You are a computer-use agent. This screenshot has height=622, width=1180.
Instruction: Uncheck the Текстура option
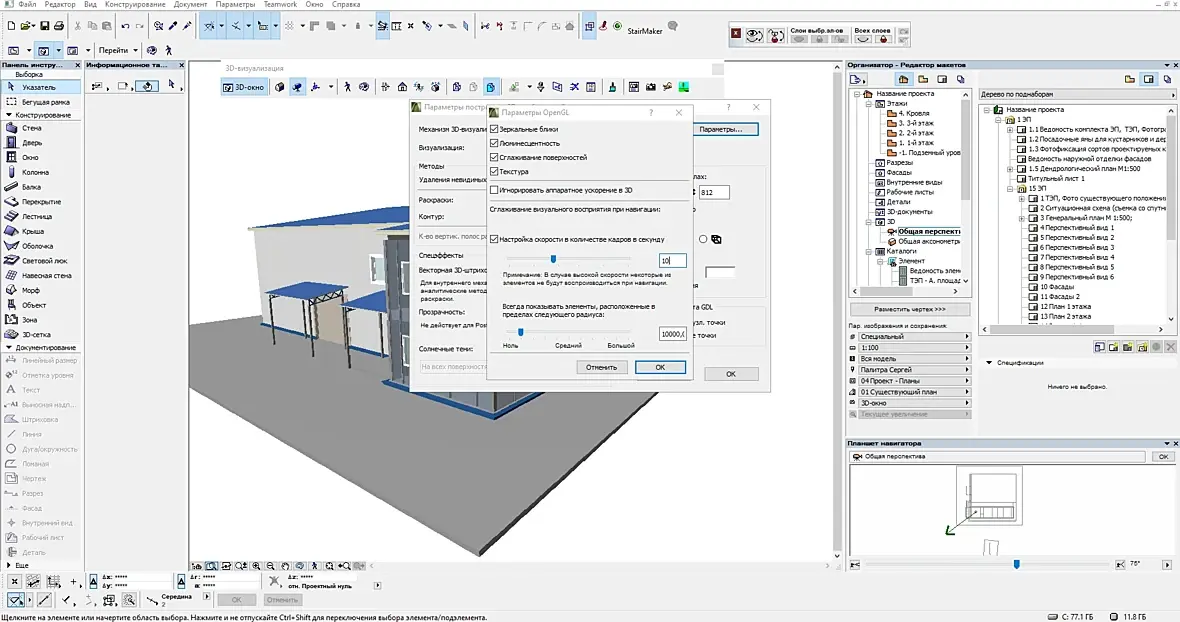pos(494,171)
